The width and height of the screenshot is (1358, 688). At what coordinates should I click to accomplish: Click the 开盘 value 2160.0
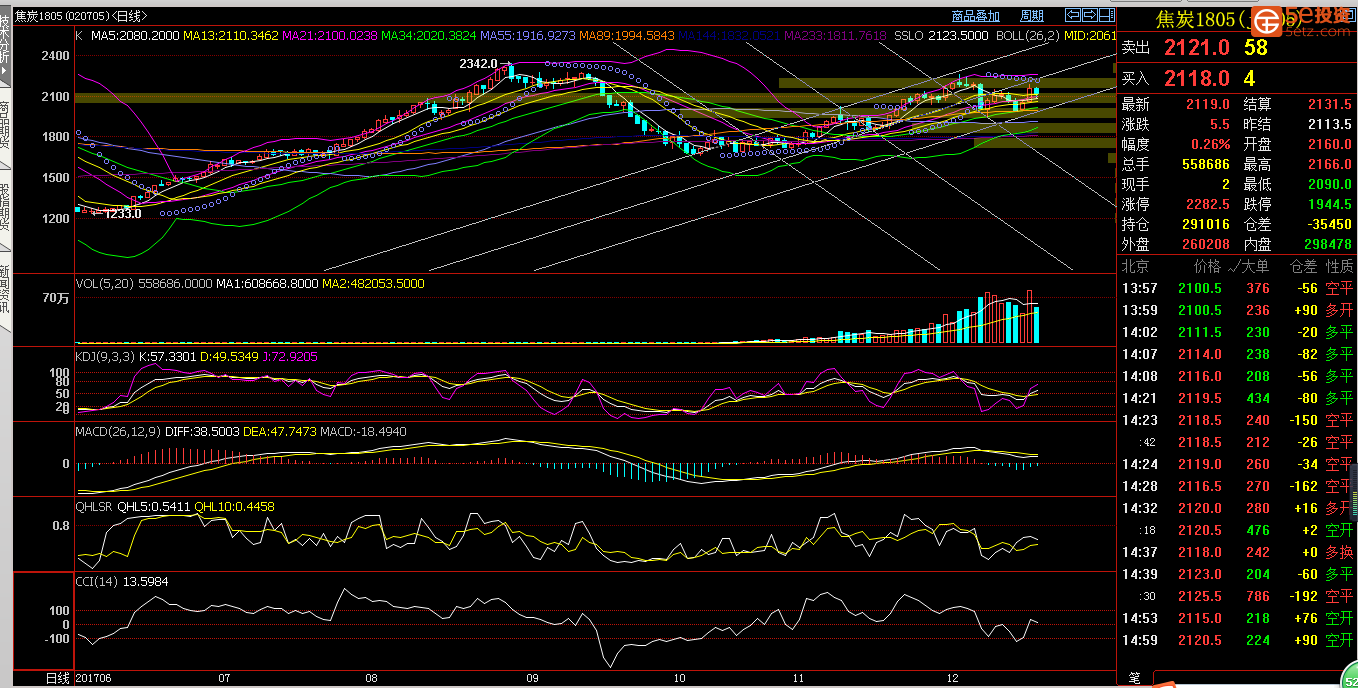coord(1331,144)
